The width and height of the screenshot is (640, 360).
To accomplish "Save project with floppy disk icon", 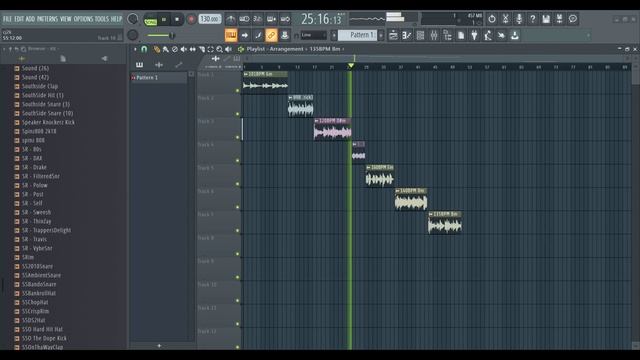I will [x=546, y=19].
